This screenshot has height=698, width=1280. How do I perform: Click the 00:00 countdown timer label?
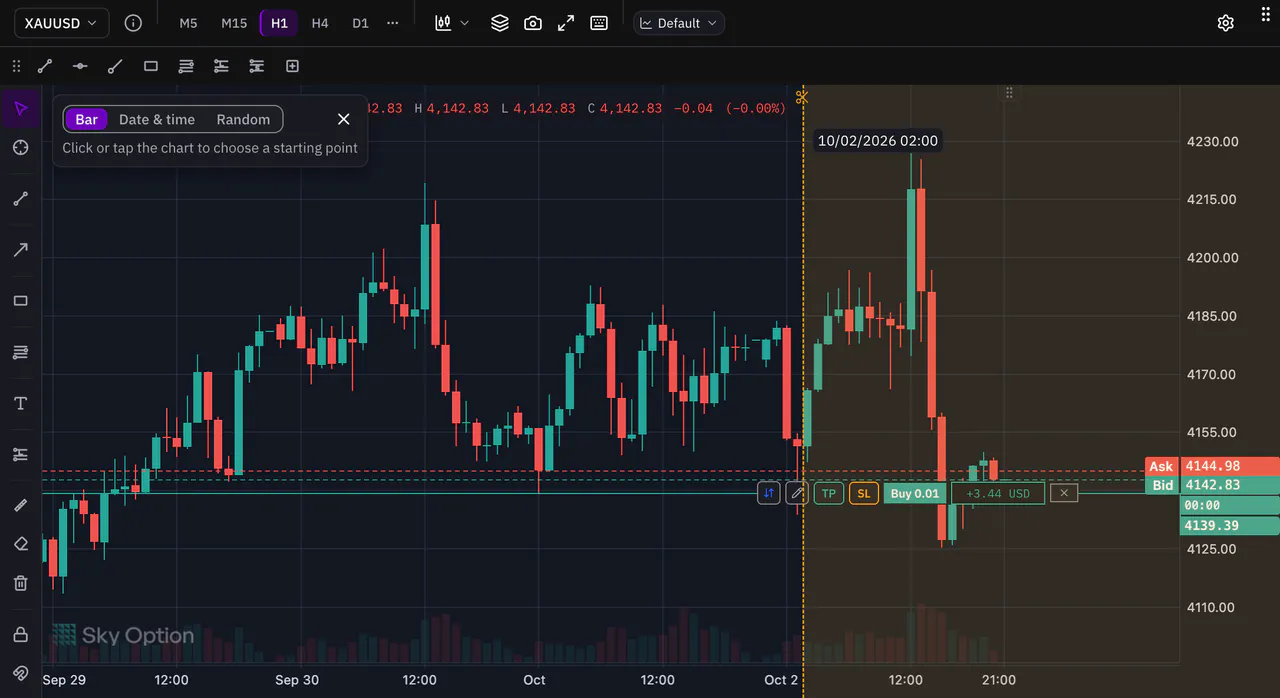(1230, 506)
